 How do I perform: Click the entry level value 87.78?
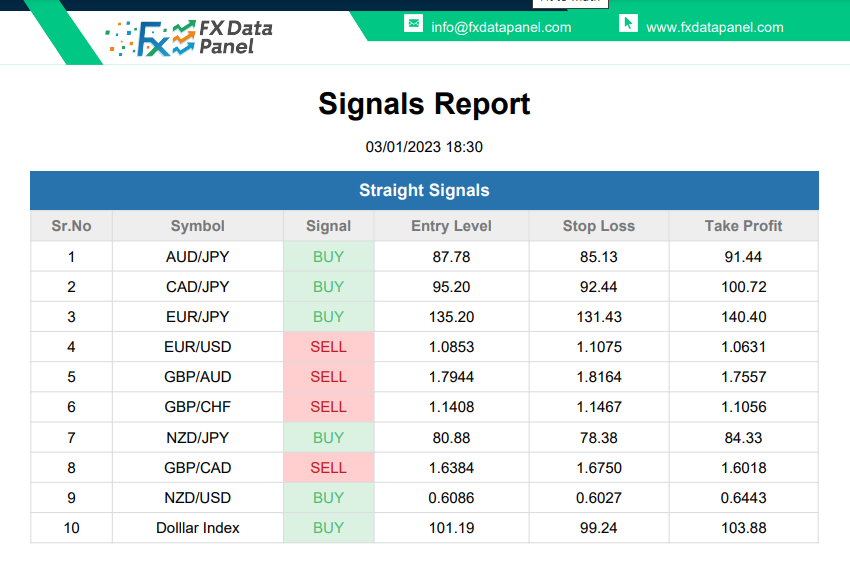tap(452, 257)
